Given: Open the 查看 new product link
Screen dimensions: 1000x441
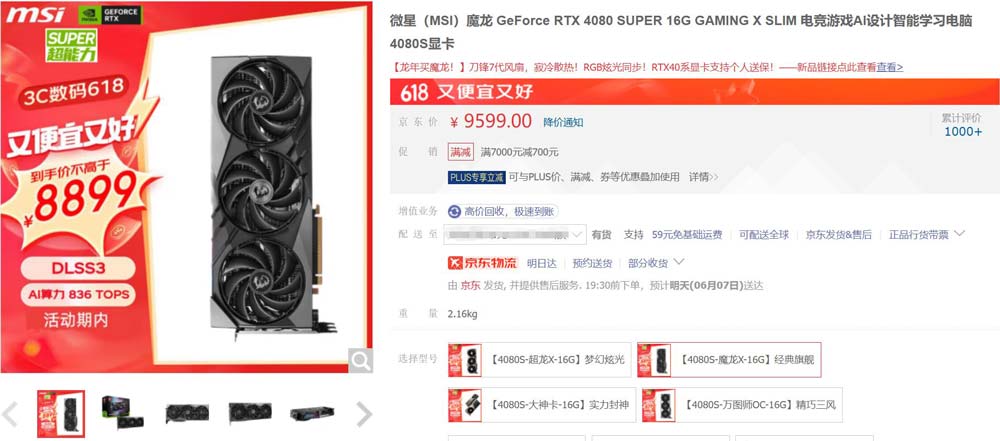Looking at the screenshot, I should [889, 67].
